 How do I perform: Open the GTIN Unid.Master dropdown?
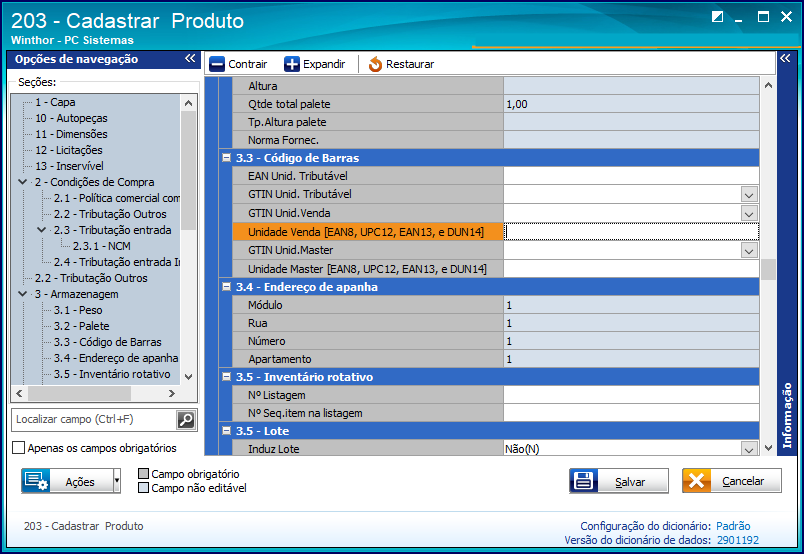(749, 251)
